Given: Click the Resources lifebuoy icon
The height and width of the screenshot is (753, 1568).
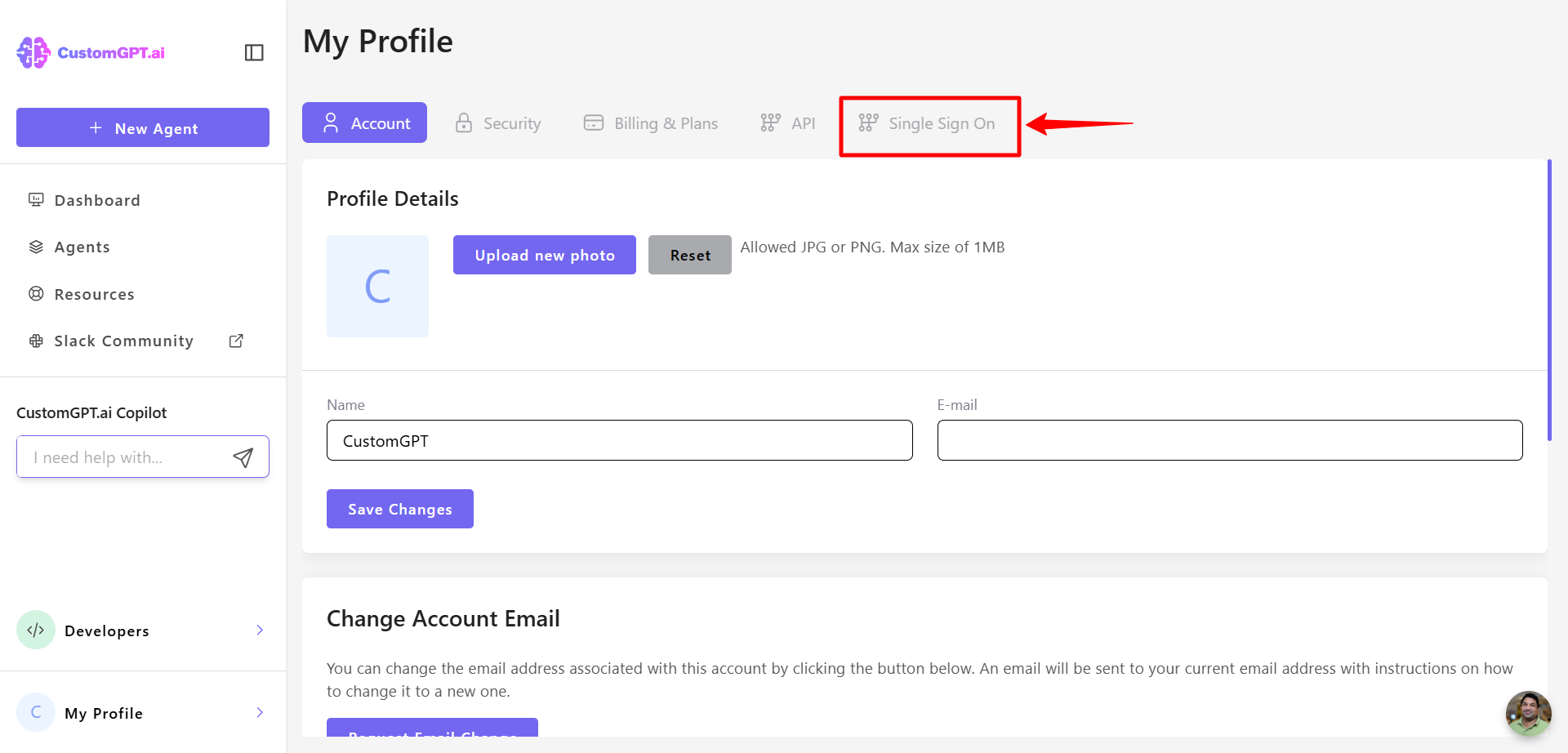Looking at the screenshot, I should point(36,294).
